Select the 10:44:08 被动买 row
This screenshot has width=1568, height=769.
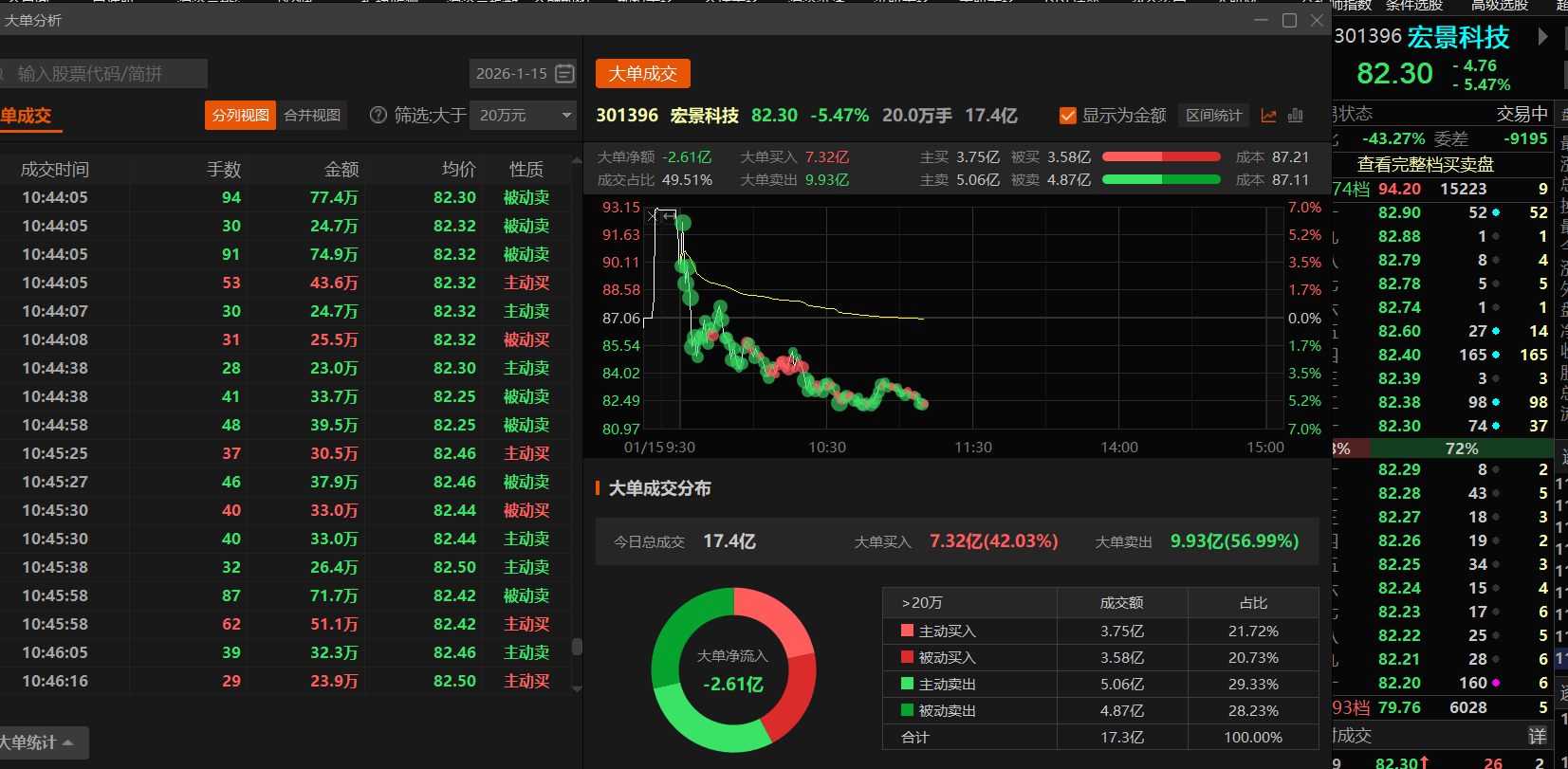pyautogui.click(x=286, y=339)
